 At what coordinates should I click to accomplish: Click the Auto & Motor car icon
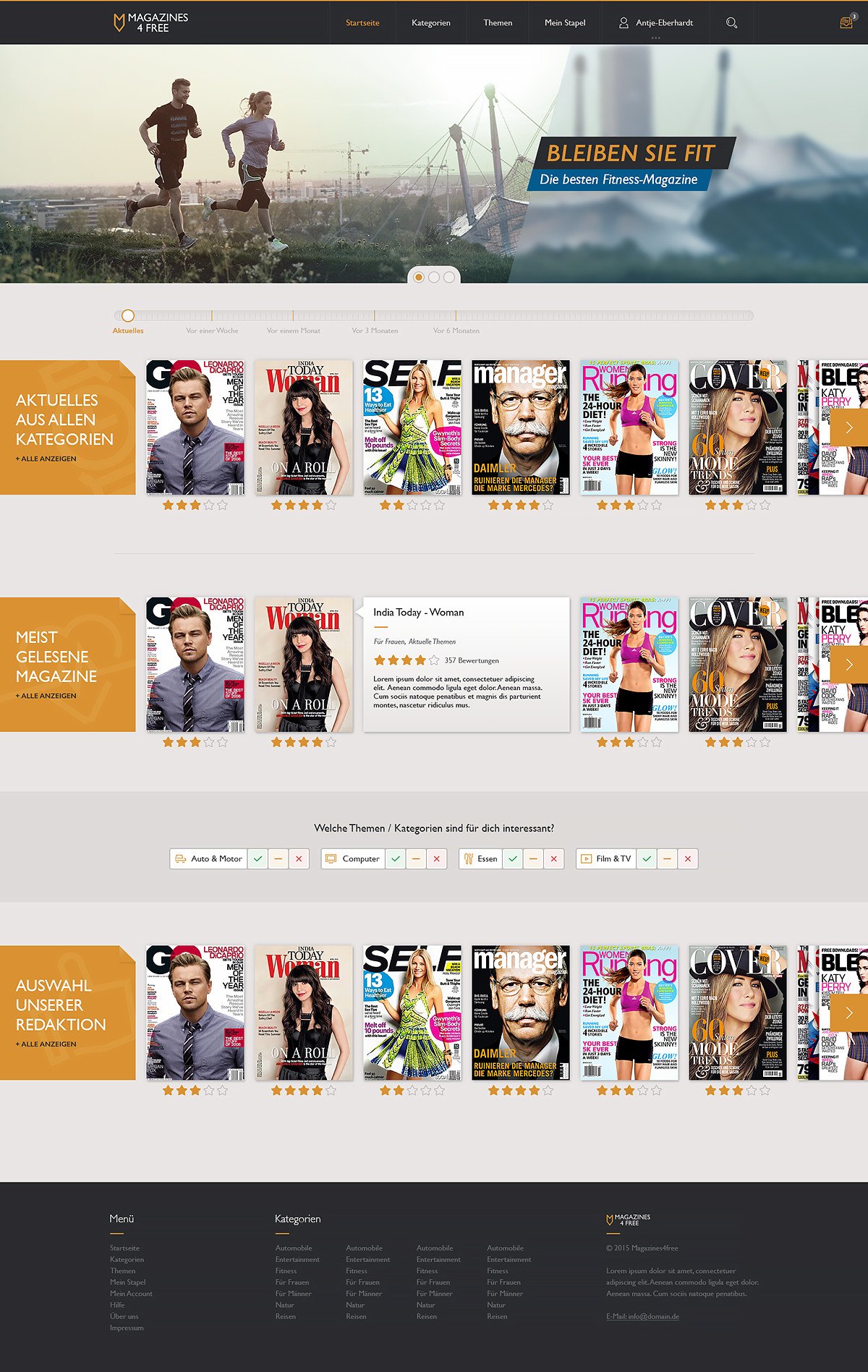(181, 858)
